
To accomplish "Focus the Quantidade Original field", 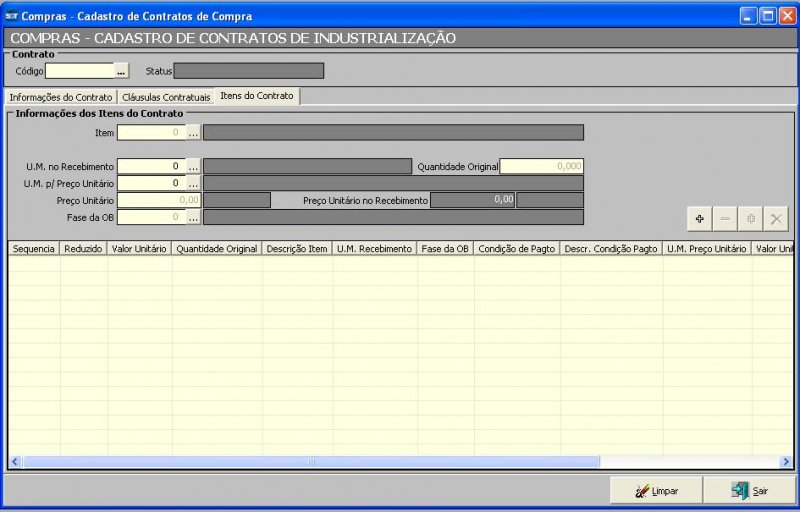I will pos(541,166).
